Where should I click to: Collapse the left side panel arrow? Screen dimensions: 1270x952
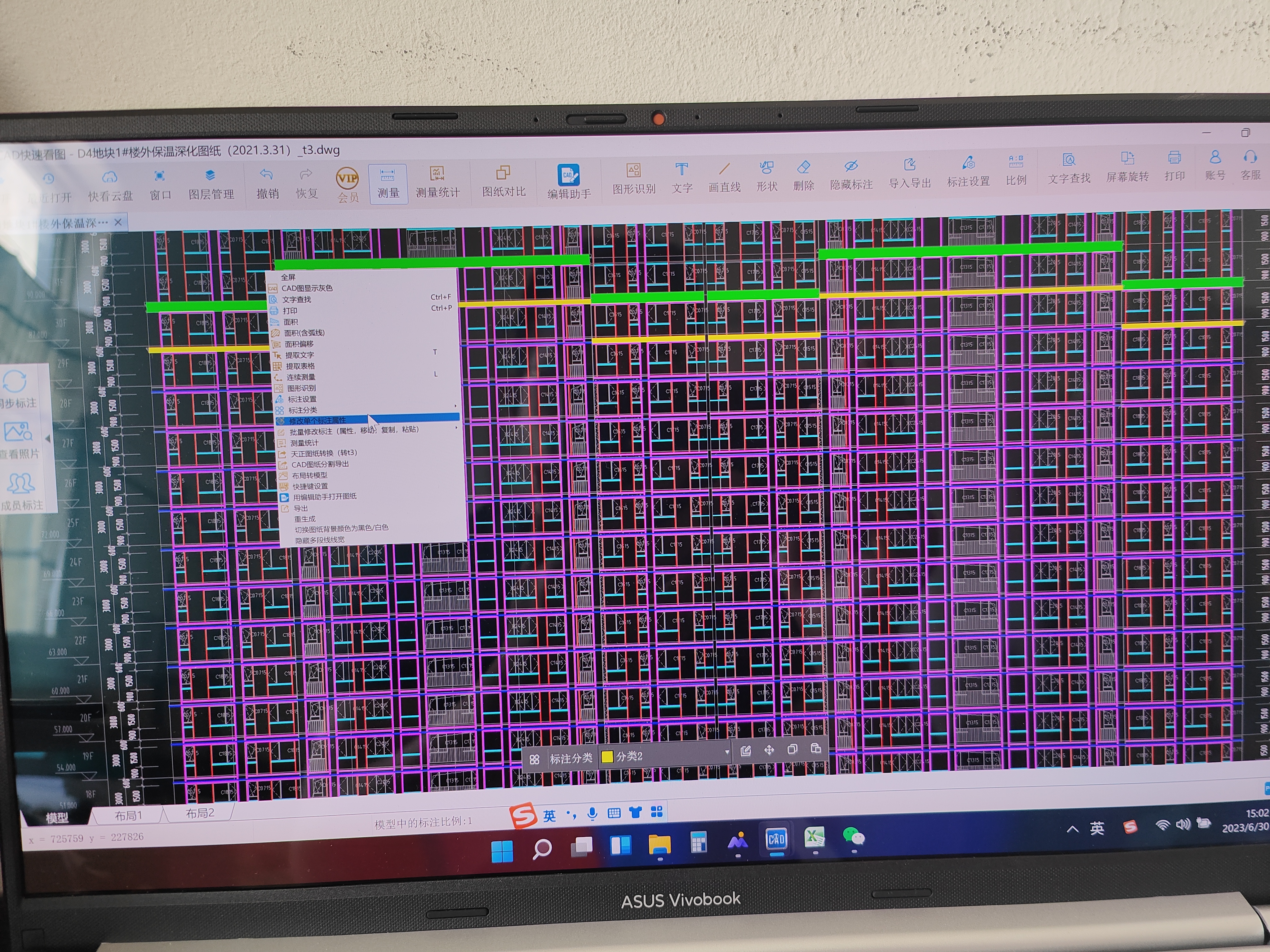pyautogui.click(x=48, y=439)
